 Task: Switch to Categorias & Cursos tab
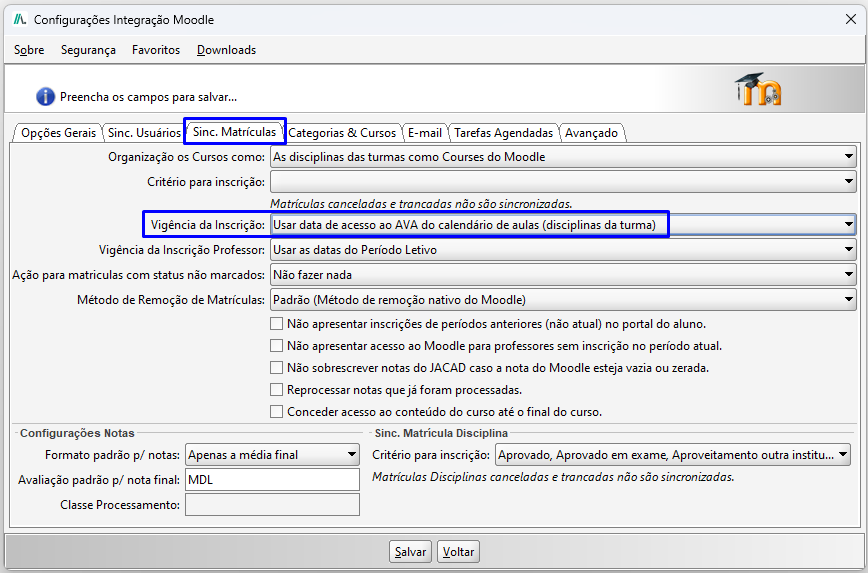(342, 133)
